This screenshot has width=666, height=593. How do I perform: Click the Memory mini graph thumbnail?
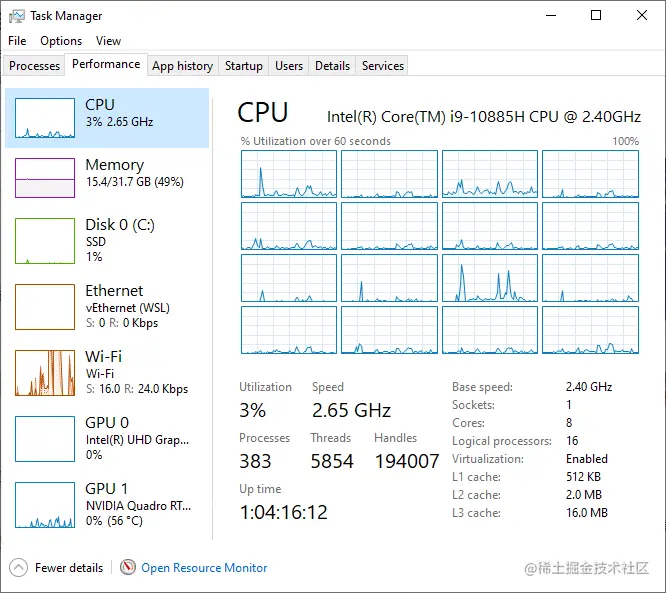click(45, 178)
